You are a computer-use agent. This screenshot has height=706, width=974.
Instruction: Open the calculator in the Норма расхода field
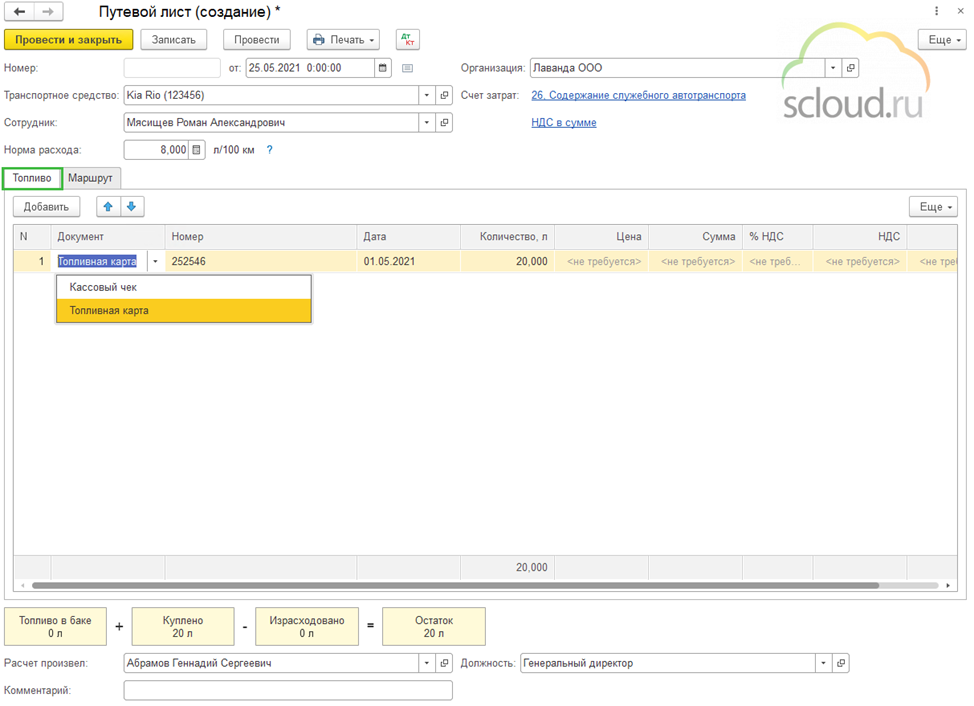pyautogui.click(x=196, y=150)
